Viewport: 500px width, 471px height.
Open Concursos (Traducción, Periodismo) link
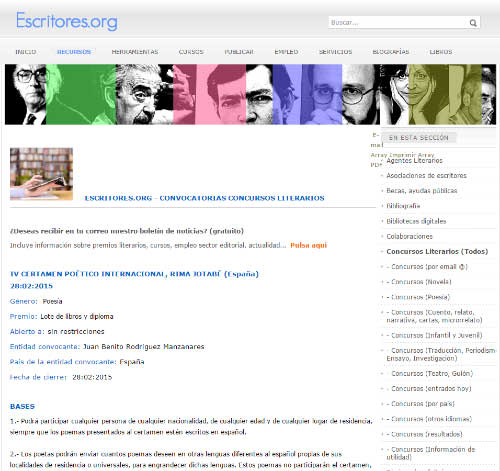[441, 354]
